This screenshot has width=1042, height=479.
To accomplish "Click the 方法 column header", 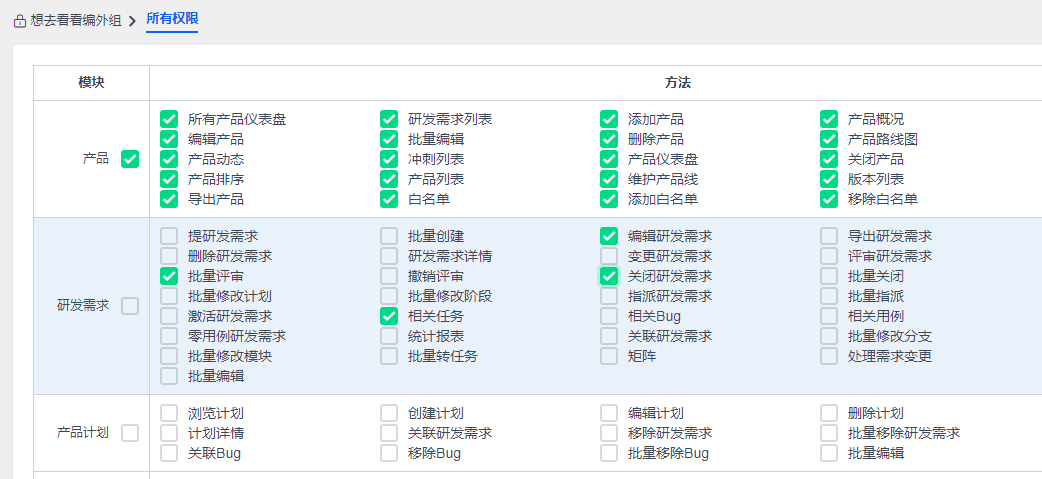I will 678,83.
